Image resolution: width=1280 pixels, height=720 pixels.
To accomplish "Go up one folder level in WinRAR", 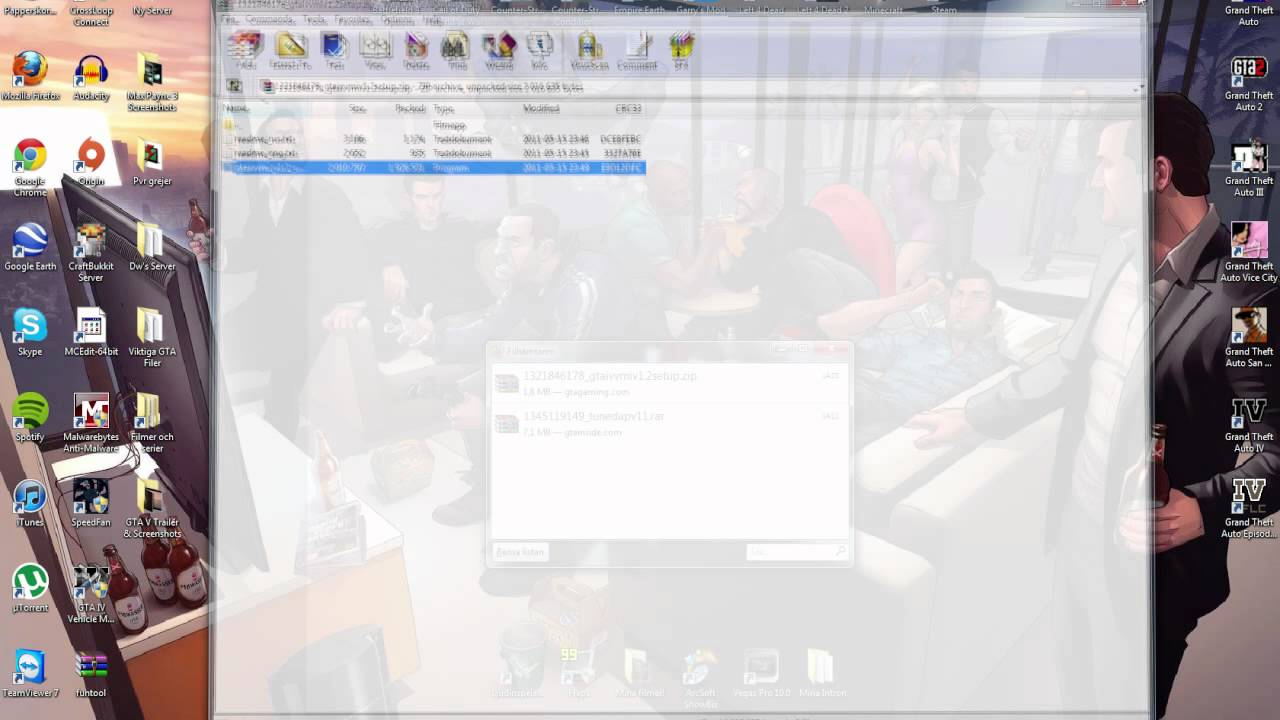I will coord(234,87).
